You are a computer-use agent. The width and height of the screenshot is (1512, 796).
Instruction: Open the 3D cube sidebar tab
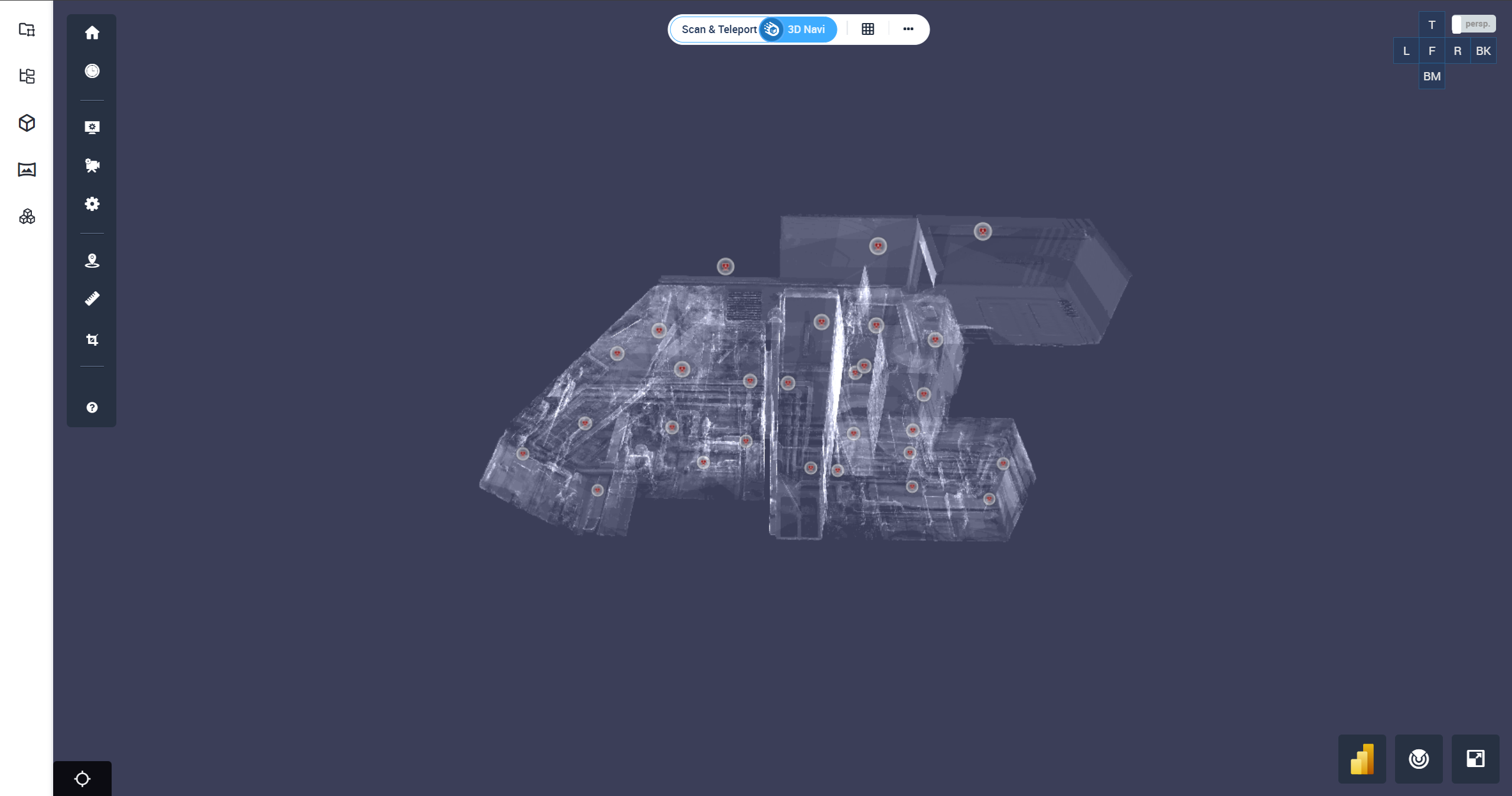[27, 123]
